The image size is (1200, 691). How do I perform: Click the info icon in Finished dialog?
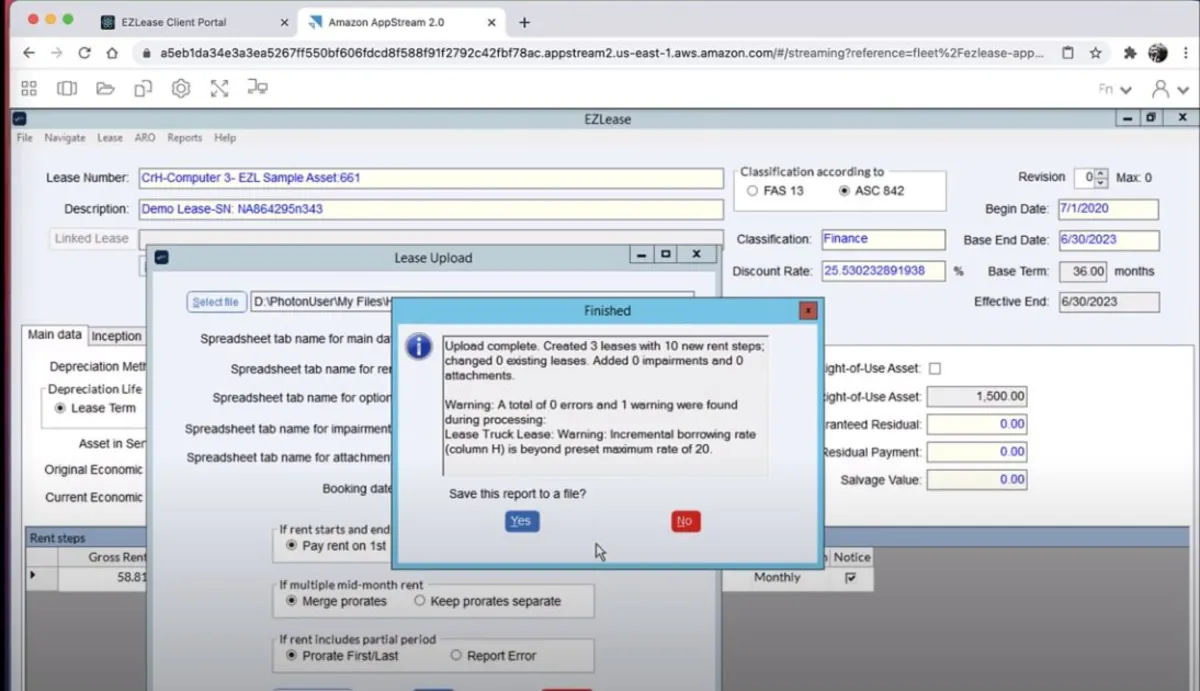coord(418,347)
